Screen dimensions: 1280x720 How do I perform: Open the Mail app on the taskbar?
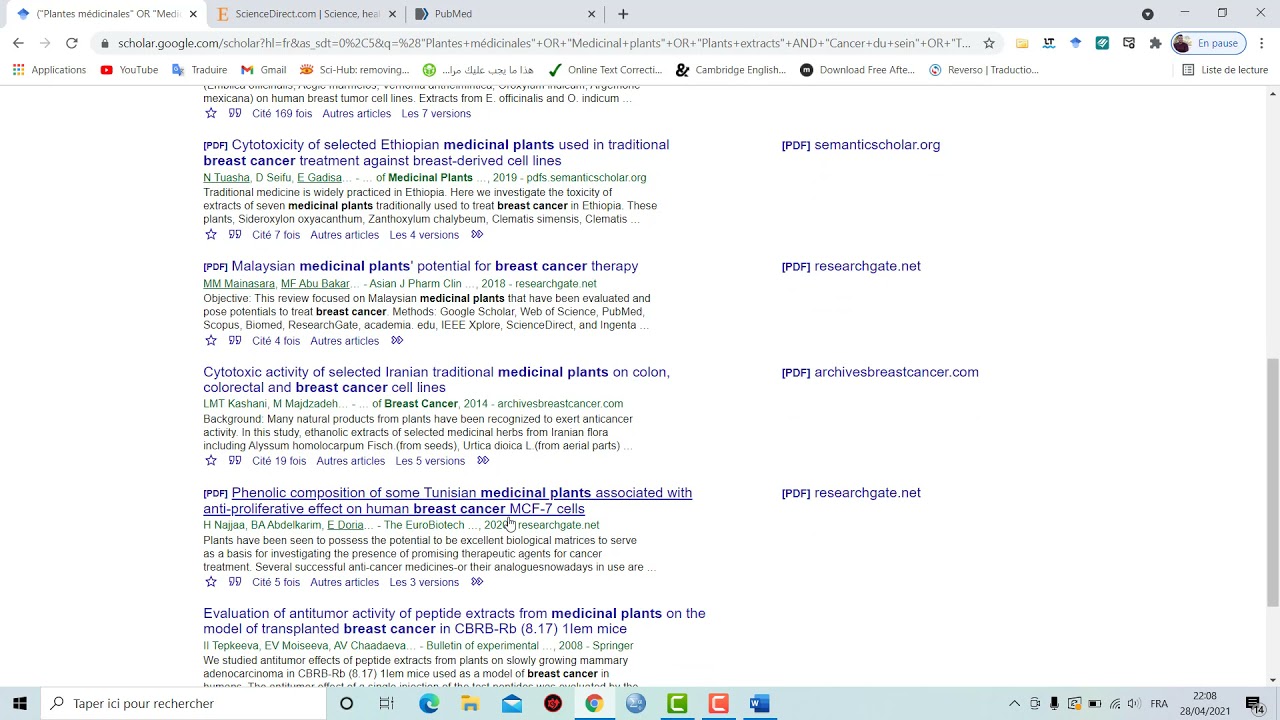[512, 704]
